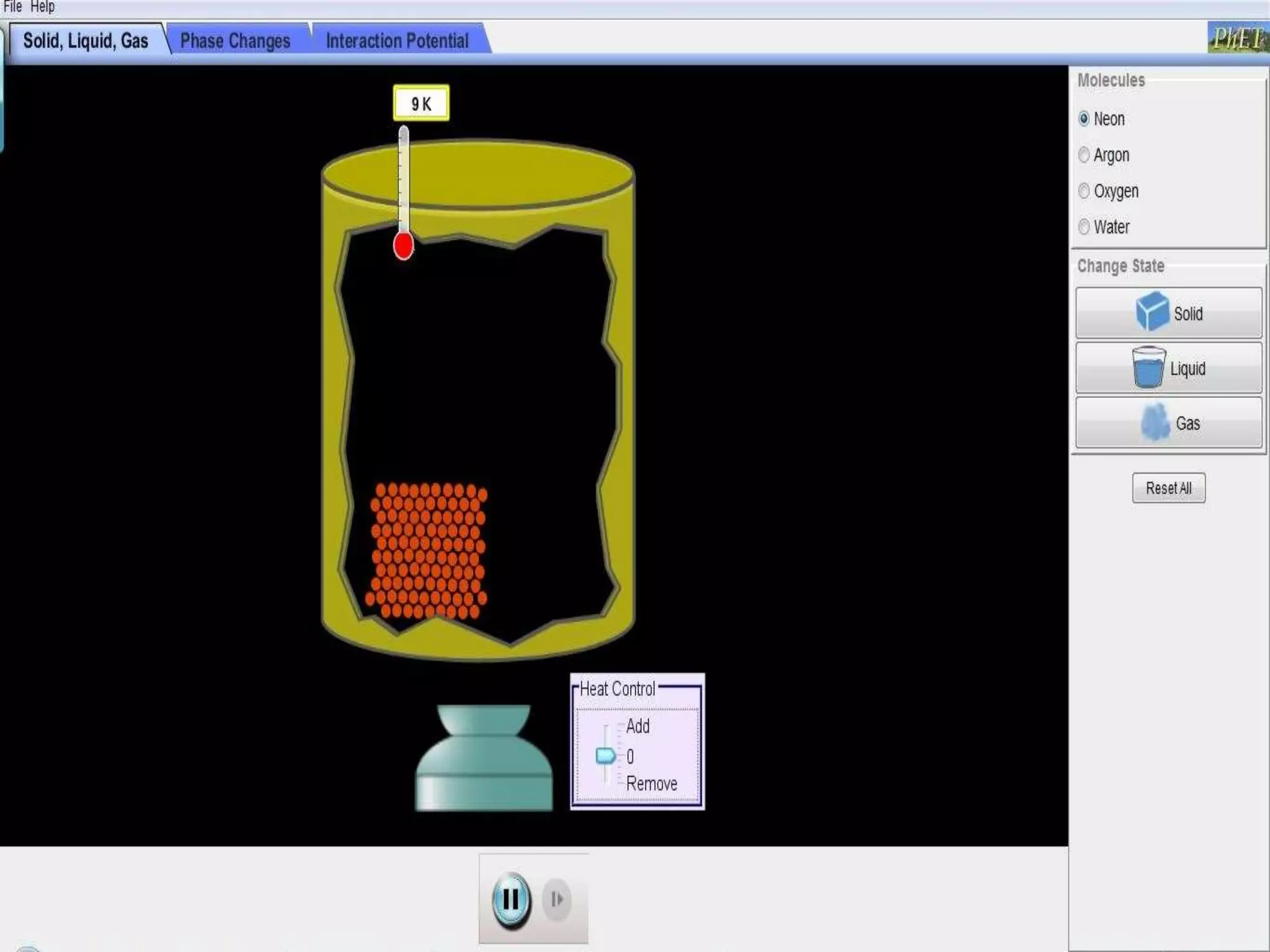
Task: Select the Neon radio button
Action: tap(1084, 119)
